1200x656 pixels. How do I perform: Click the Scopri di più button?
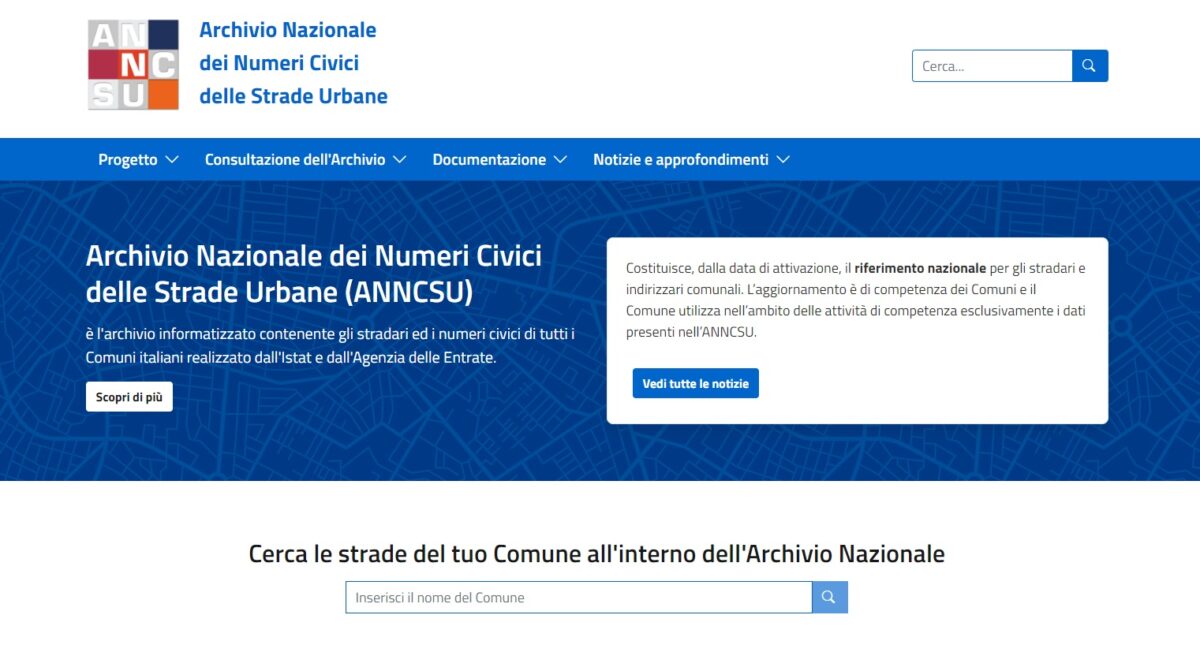coord(129,397)
